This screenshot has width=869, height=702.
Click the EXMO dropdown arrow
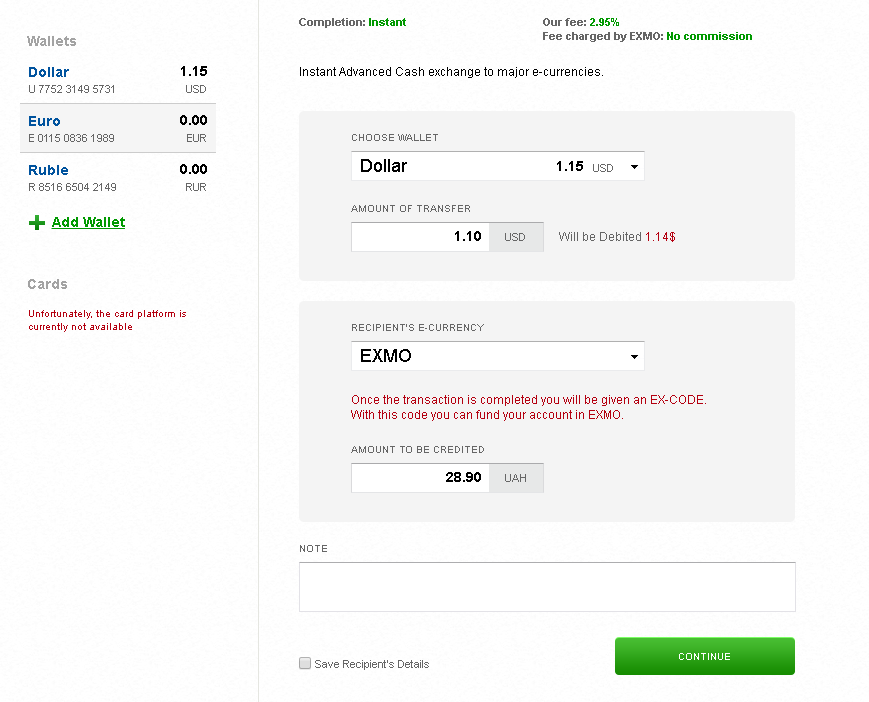634,357
